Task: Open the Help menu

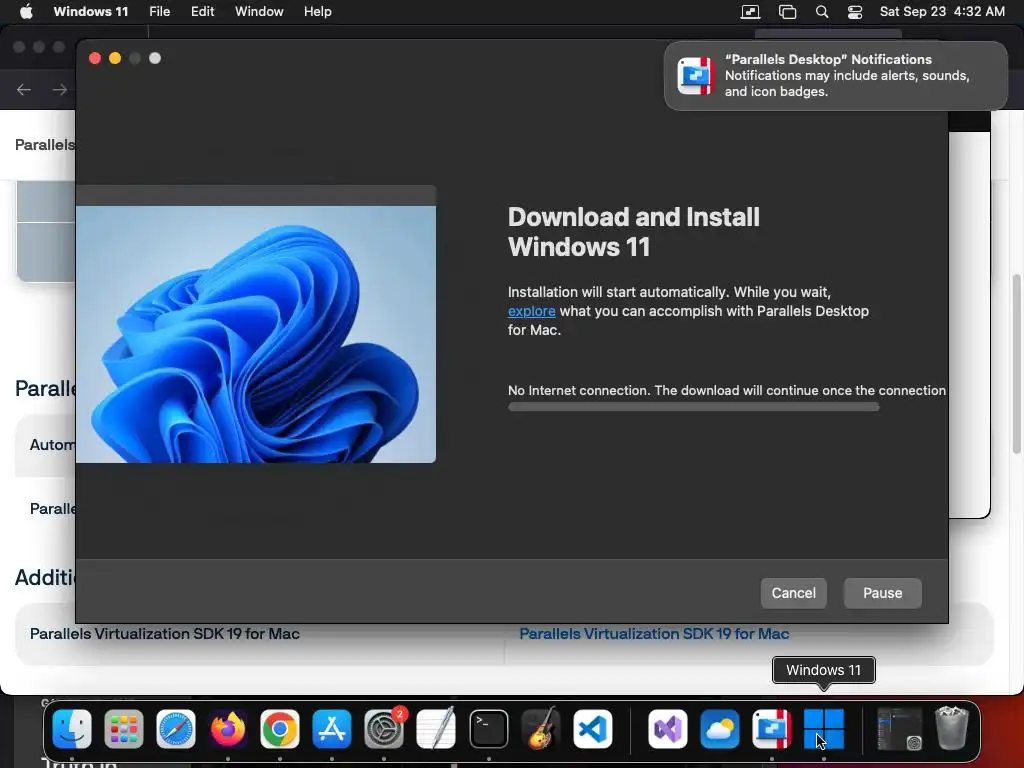Action: coord(317,11)
